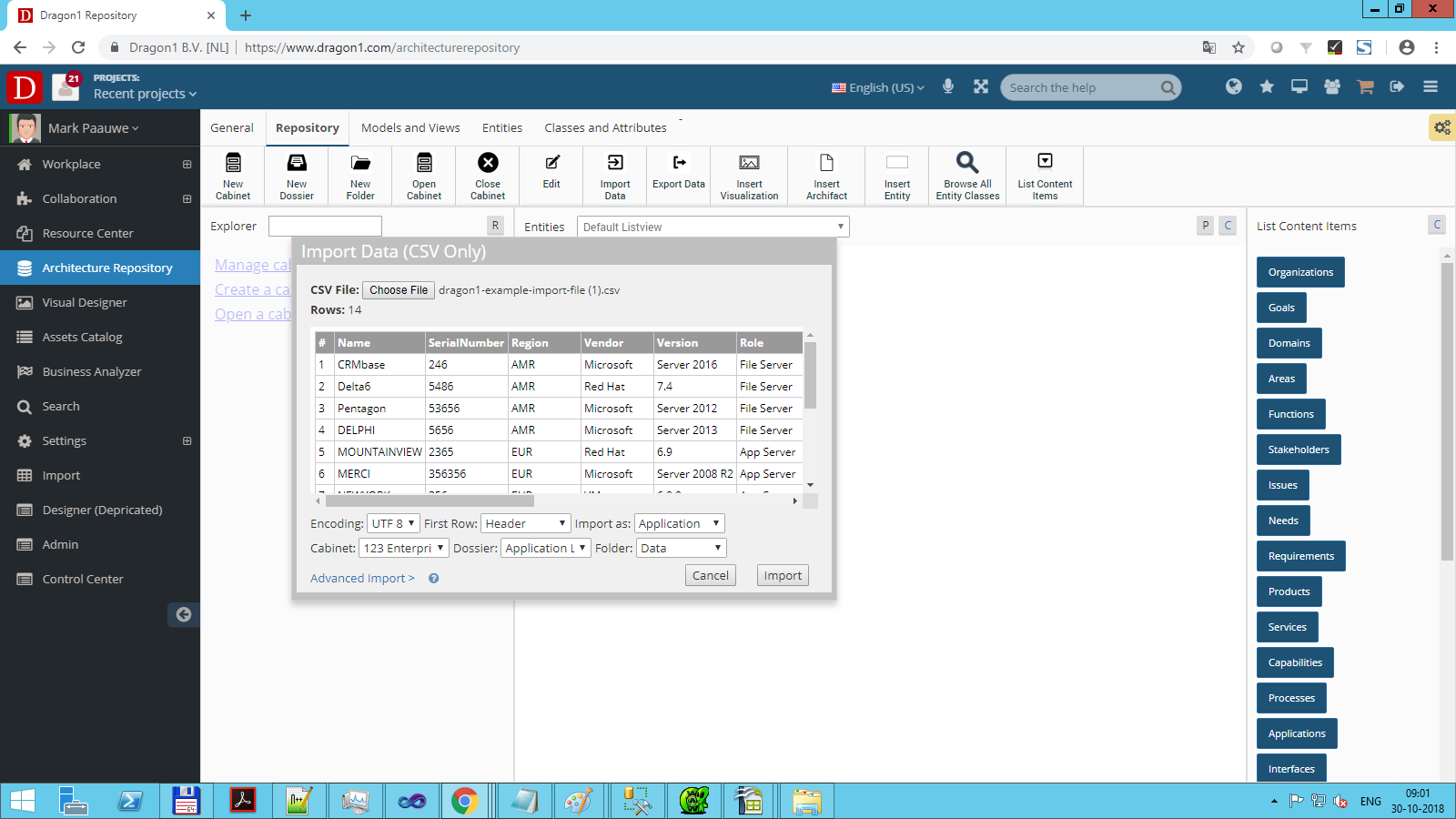Add a New Folder

tap(360, 176)
